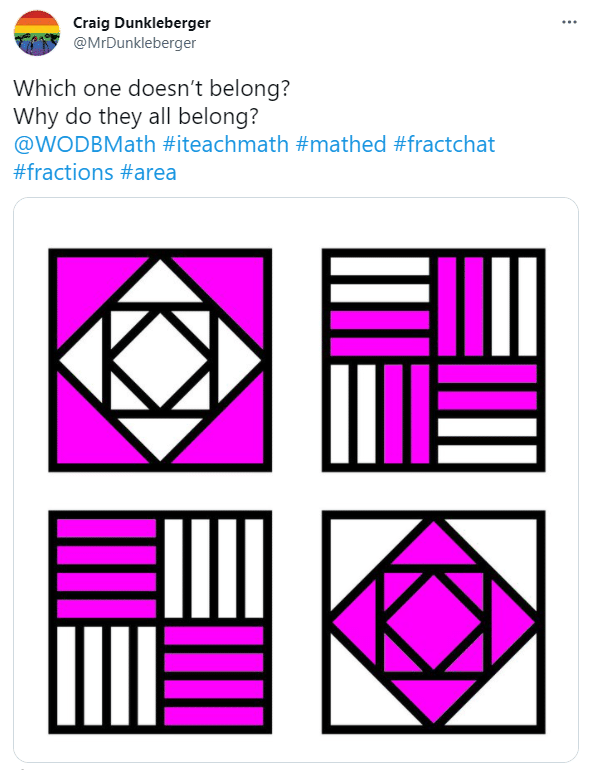Image resolution: width=592 pixels, height=770 pixels.
Task: Open the #iteachmath hashtag
Action: (x=226, y=144)
